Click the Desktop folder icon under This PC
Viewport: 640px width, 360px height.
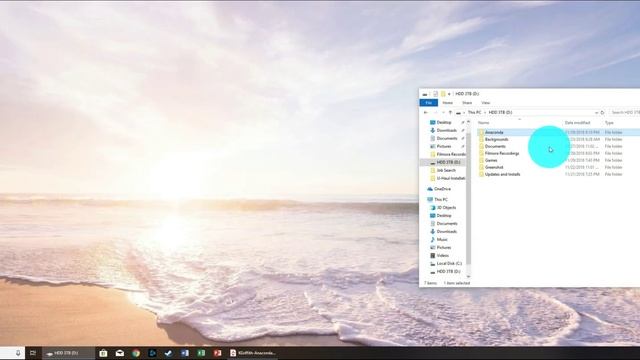[x=433, y=216]
